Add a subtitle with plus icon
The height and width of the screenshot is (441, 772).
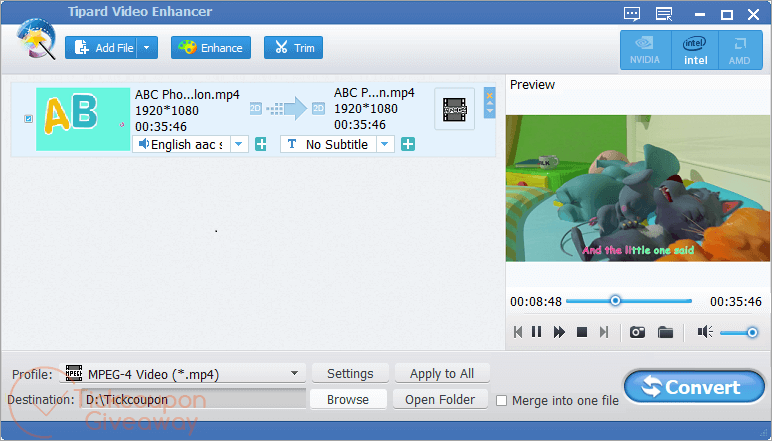(x=408, y=144)
